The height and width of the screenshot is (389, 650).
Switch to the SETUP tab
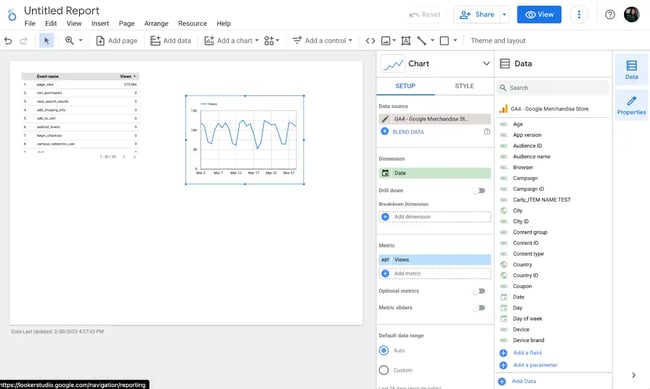(405, 86)
